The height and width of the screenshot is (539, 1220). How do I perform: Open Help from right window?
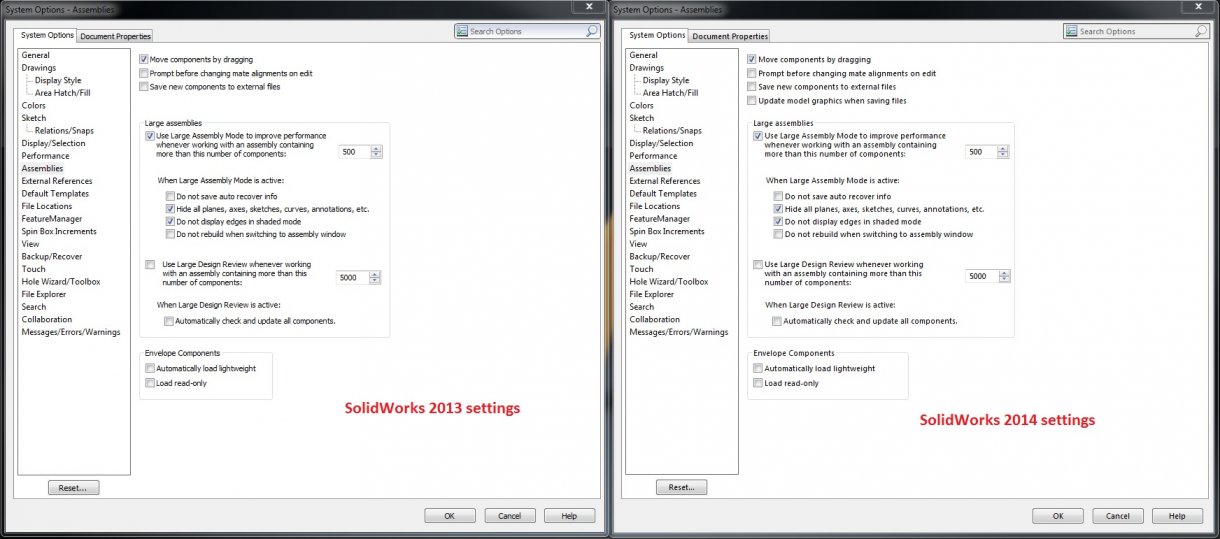coord(1178,516)
